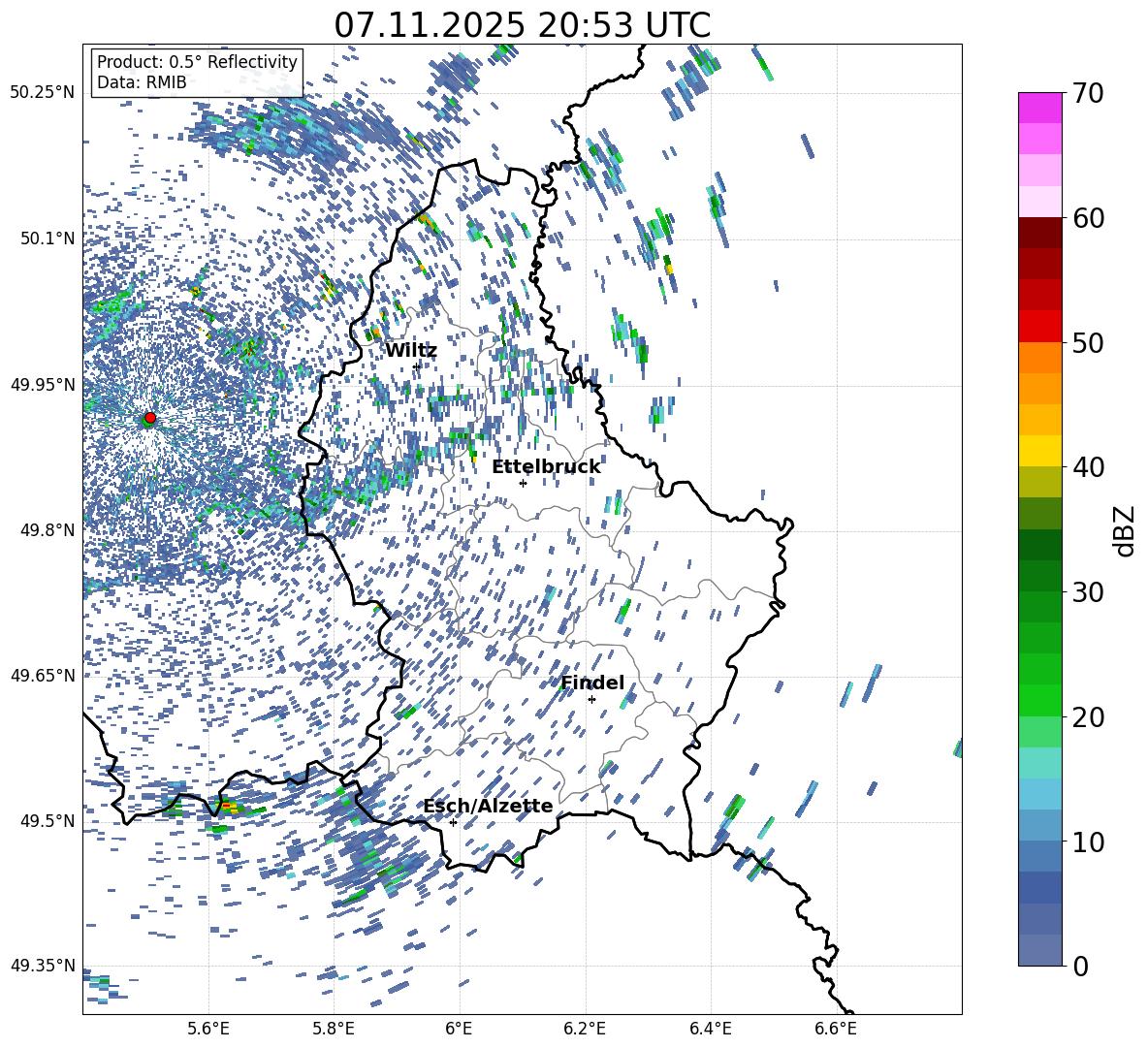The image size is (1148, 1048).
Task: Click the Esch/Alzette station cross marker
Action: 453,822
